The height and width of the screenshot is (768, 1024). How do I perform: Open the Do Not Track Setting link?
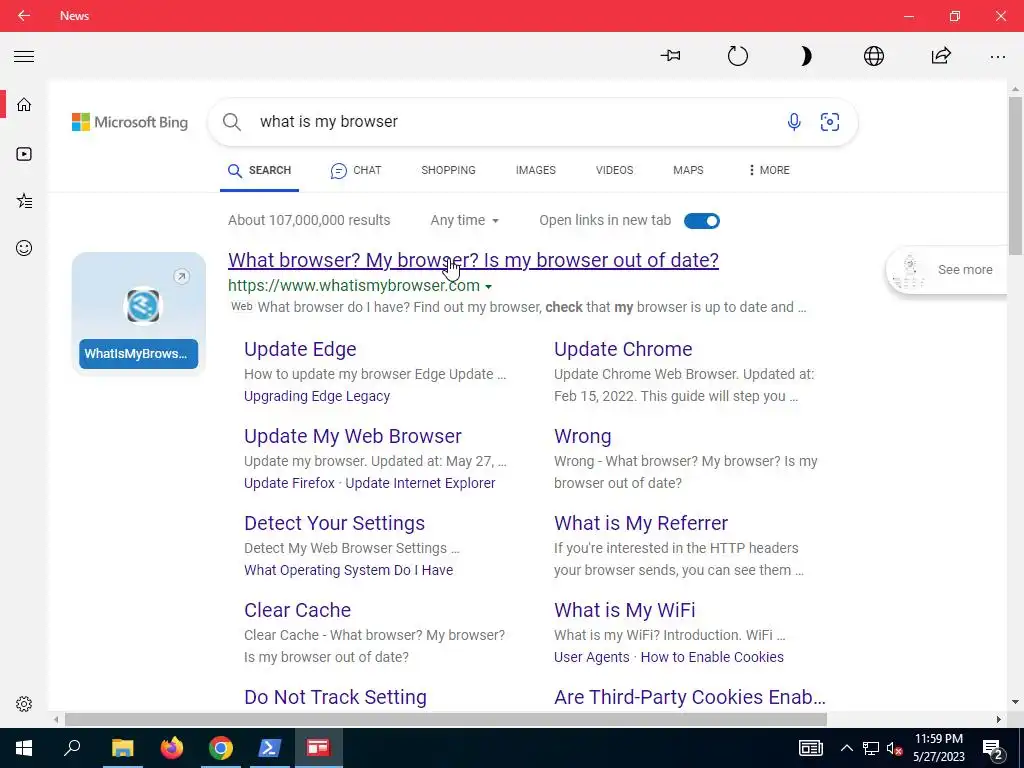point(336,697)
